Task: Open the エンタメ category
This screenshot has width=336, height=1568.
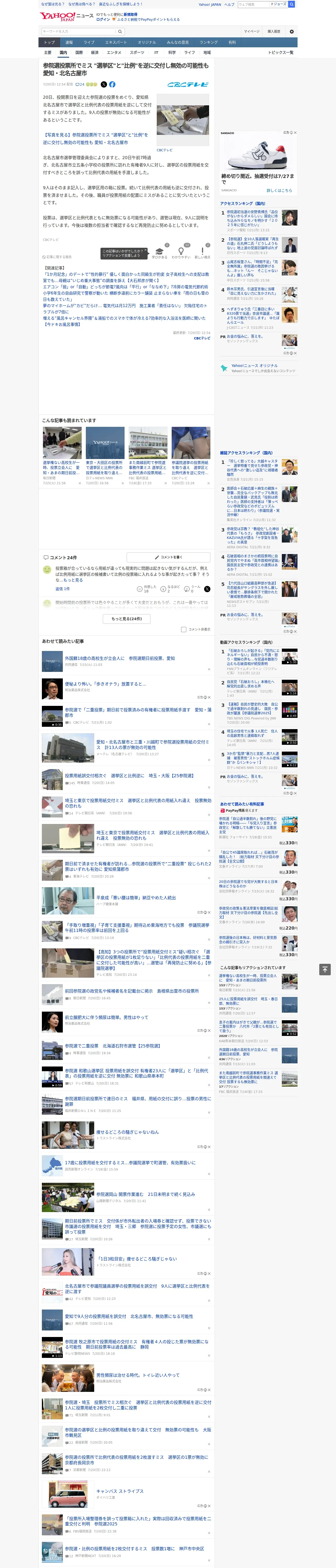Action: pos(114,52)
